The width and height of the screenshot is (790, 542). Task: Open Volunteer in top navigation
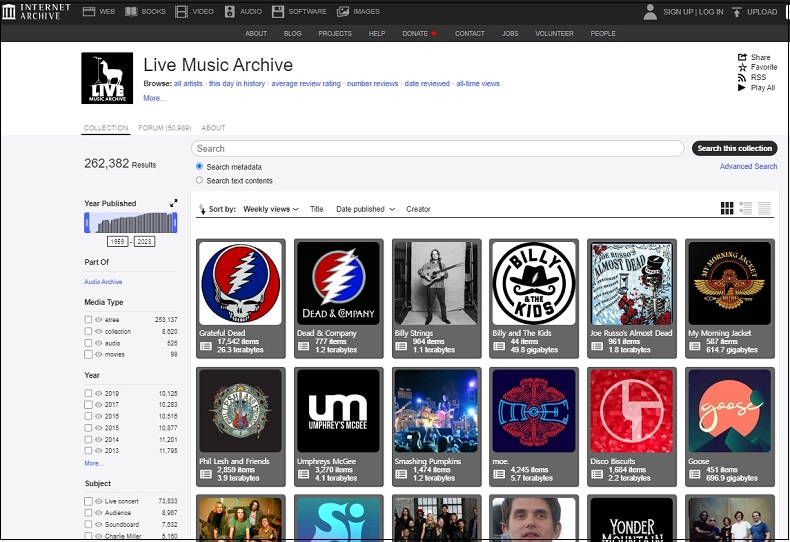point(554,34)
